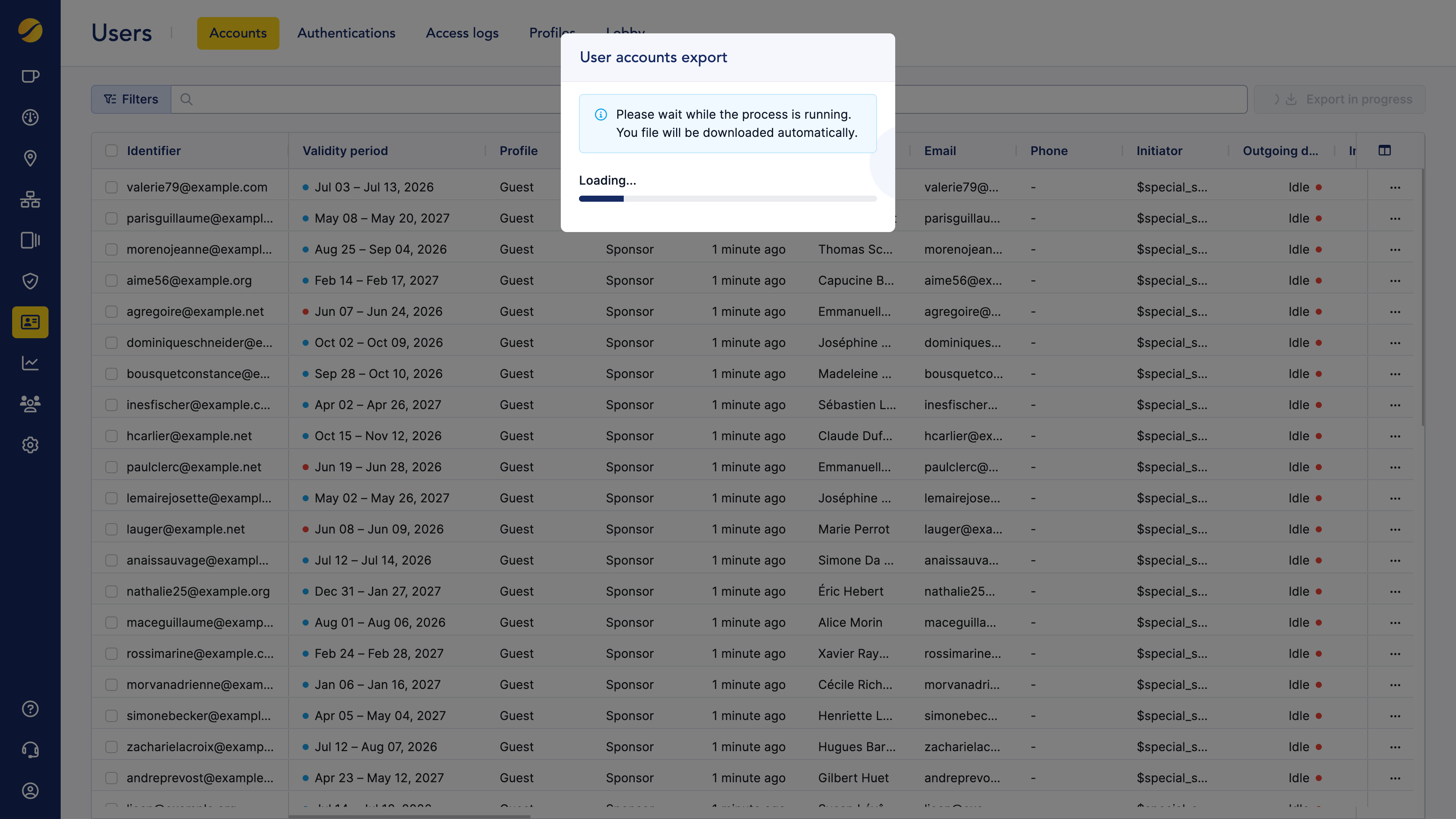
Task: Switch to the Access logs tab
Action: coord(462,33)
